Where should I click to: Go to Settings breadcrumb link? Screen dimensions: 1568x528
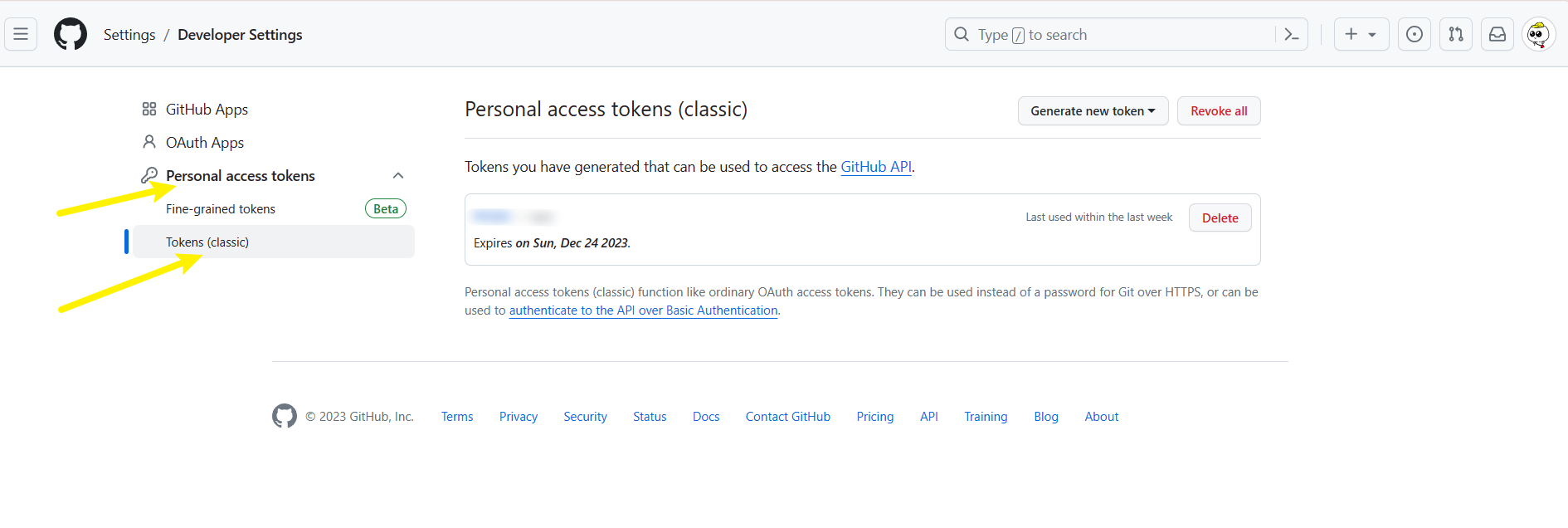(x=129, y=35)
